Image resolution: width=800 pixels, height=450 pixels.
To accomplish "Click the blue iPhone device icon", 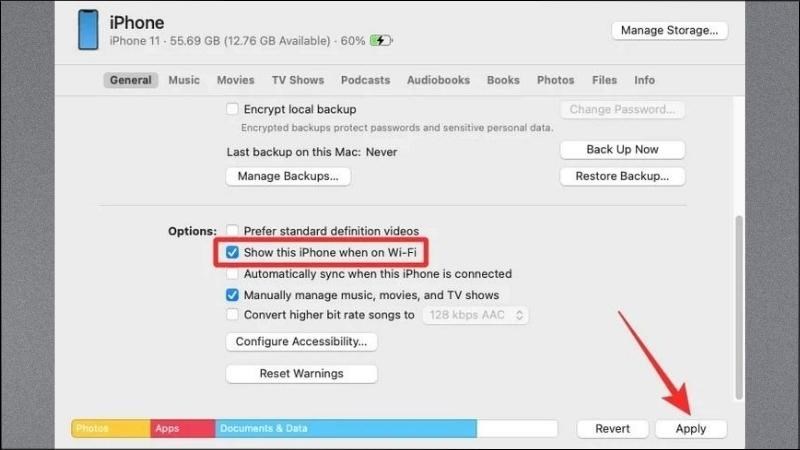I will (88, 30).
